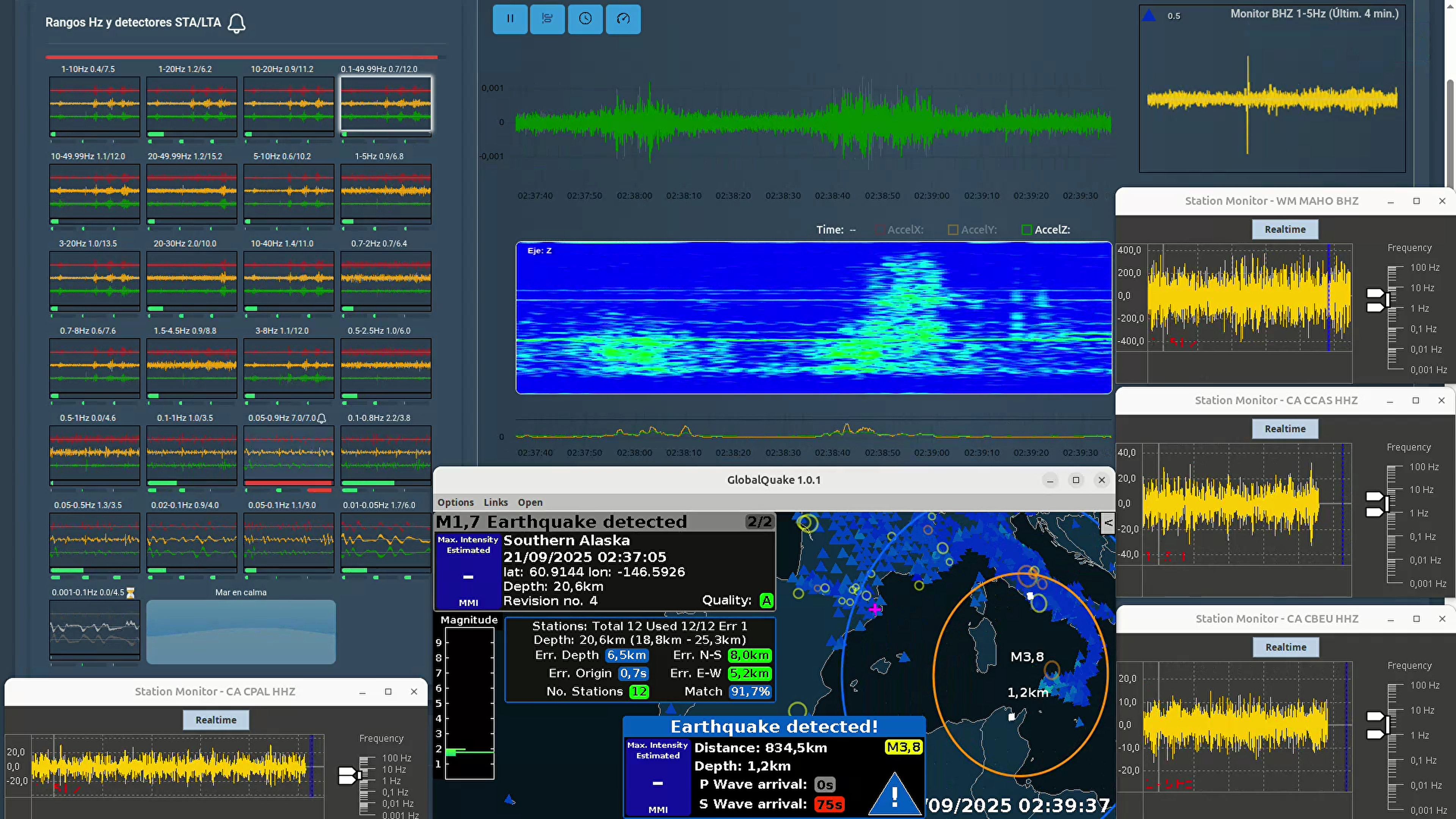Enable the AccelY checkbox

coord(953,229)
